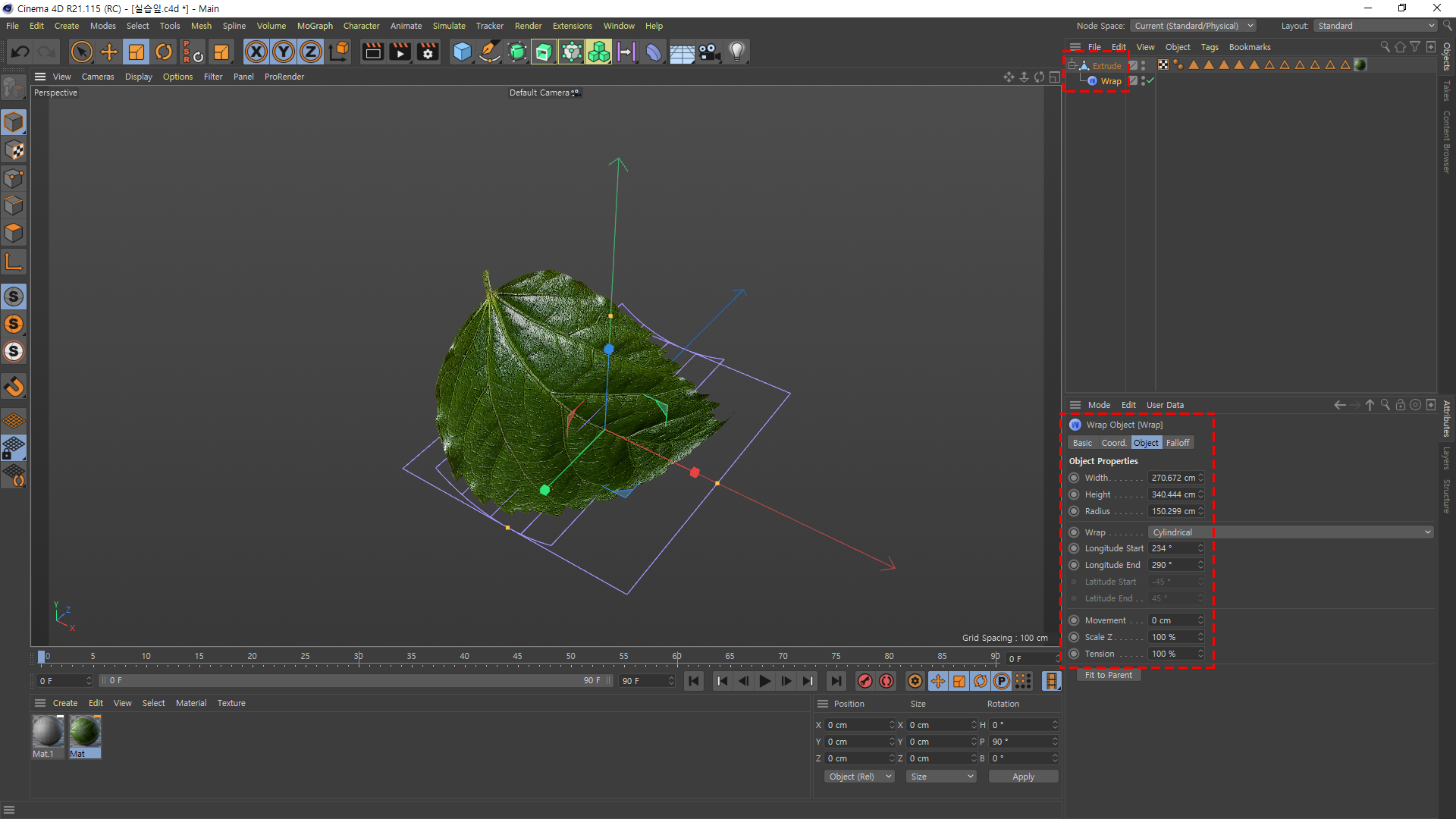The image size is (1456, 819).
Task: Open the MoGraph menu
Action: [x=315, y=26]
